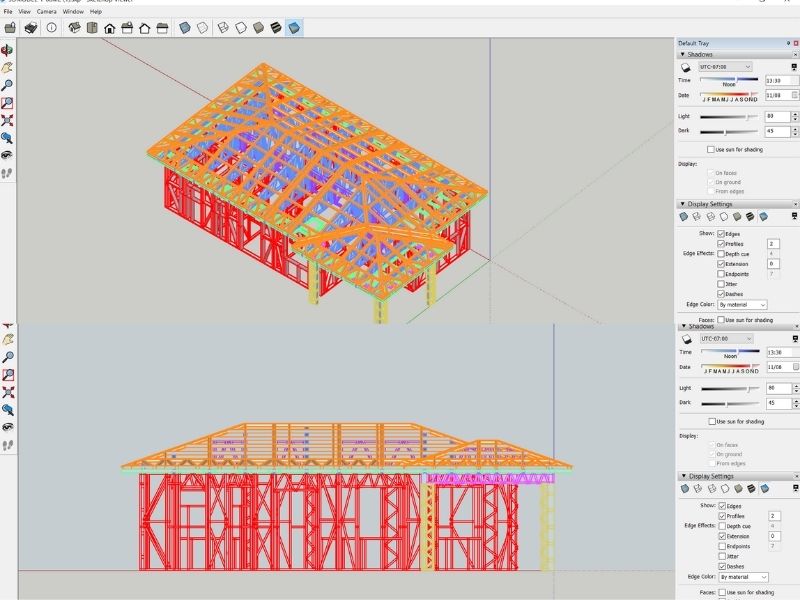This screenshot has height=600, width=800.
Task: Select the Orbit tool in upper toolbar
Action: pyautogui.click(x=7, y=50)
